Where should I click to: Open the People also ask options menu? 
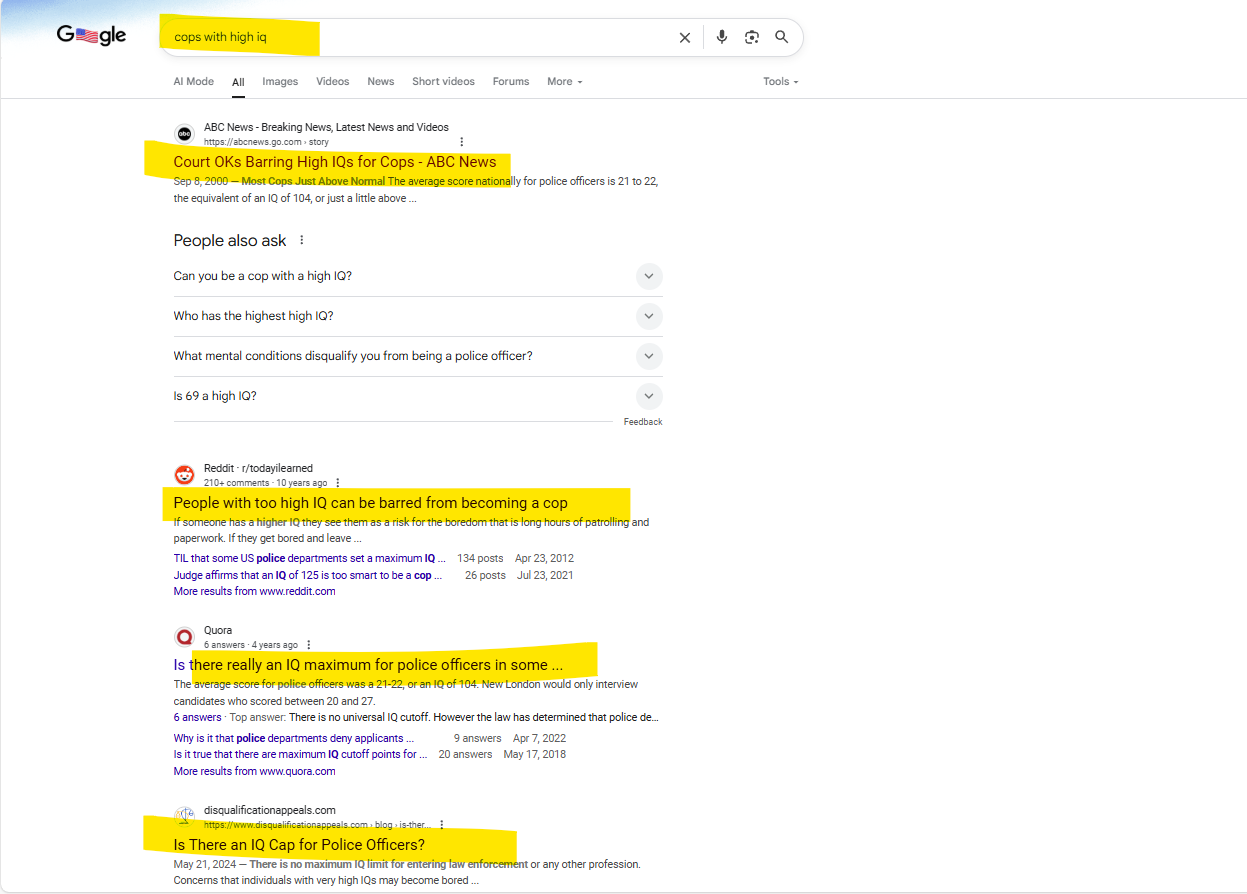pyautogui.click(x=302, y=240)
